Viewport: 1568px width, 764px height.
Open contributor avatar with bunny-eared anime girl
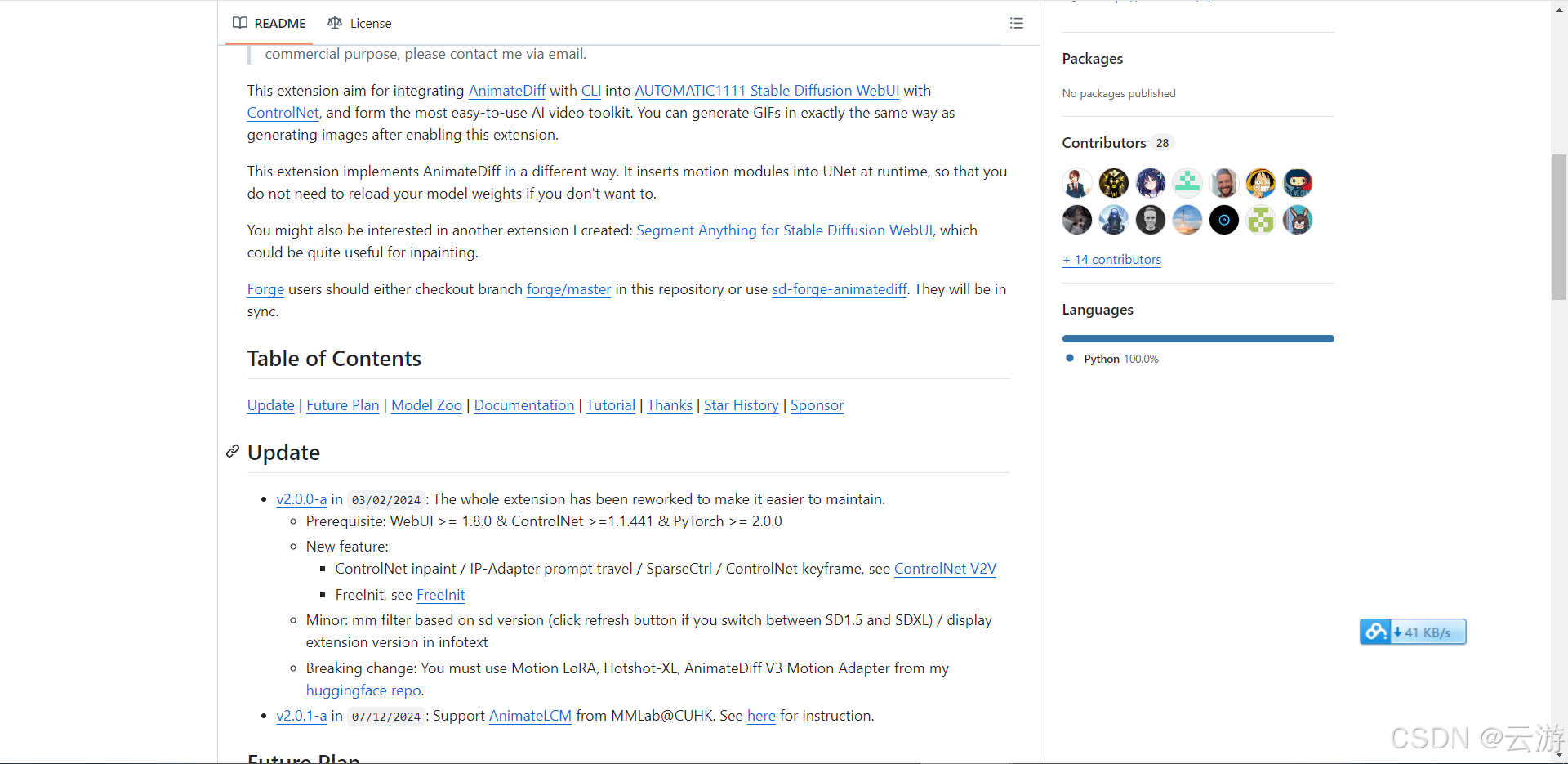pos(1298,220)
